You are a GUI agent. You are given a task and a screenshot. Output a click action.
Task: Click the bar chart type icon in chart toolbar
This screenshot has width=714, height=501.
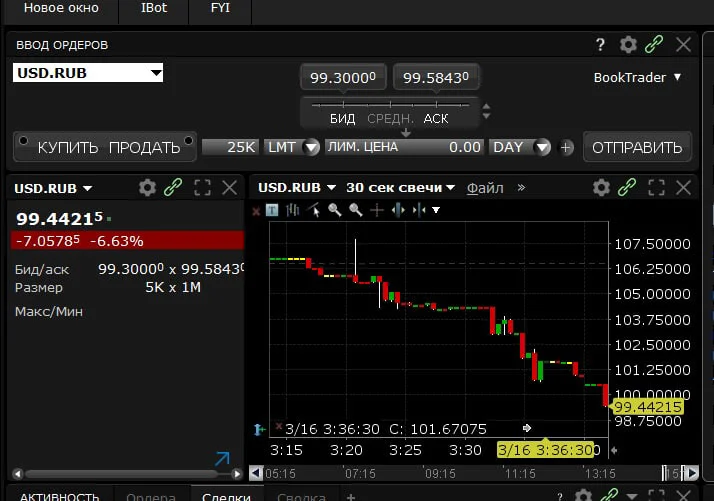tap(292, 210)
